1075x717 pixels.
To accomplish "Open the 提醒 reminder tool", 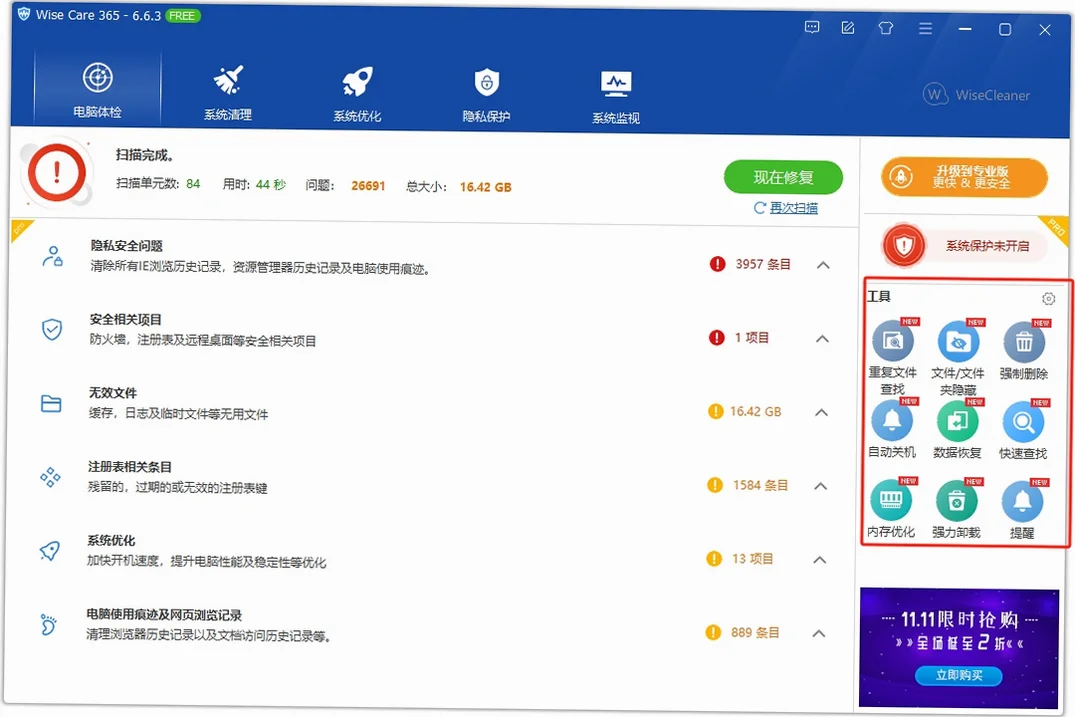I will pos(1022,509).
